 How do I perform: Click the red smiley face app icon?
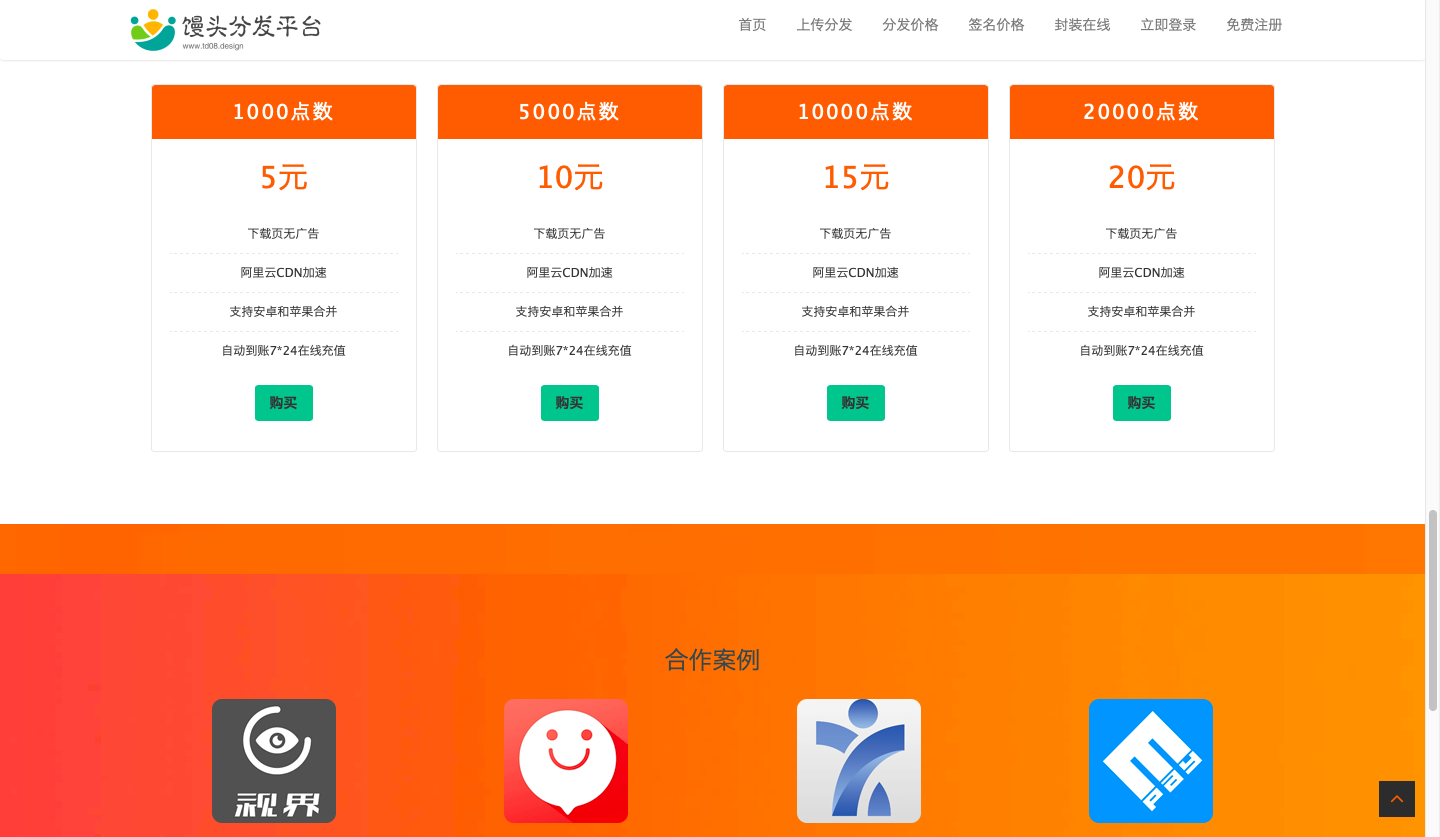(566, 760)
